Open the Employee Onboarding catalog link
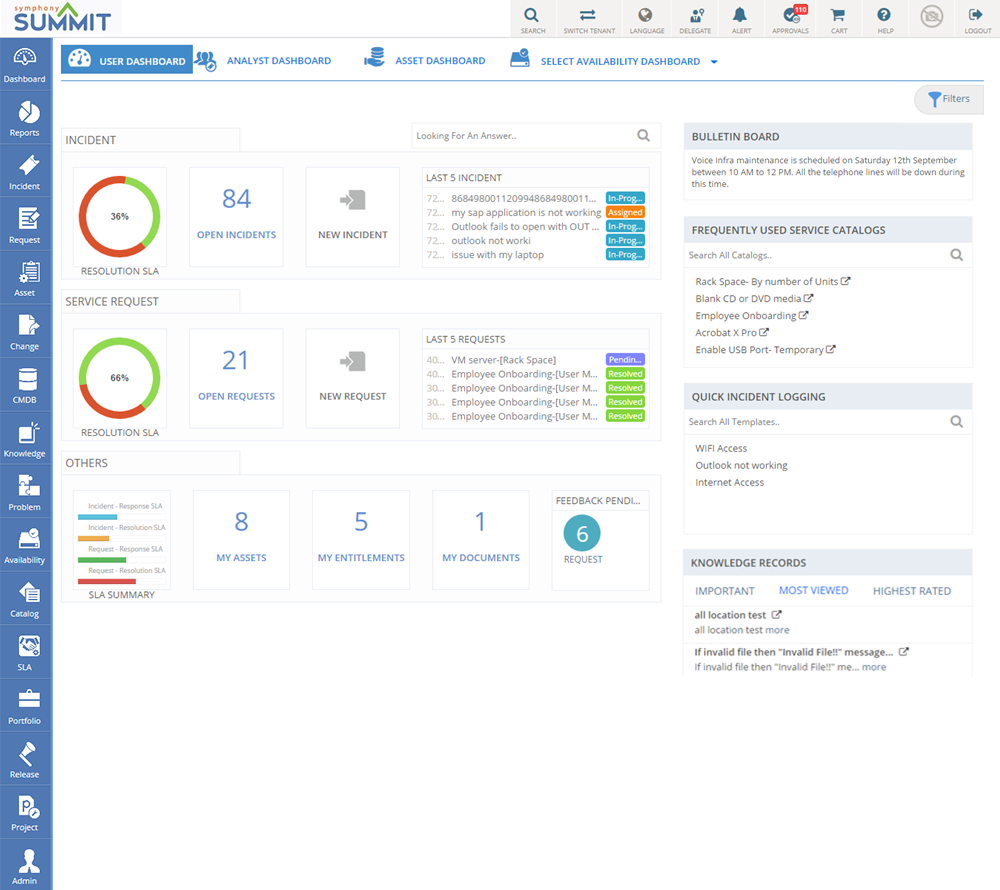 pos(745,316)
